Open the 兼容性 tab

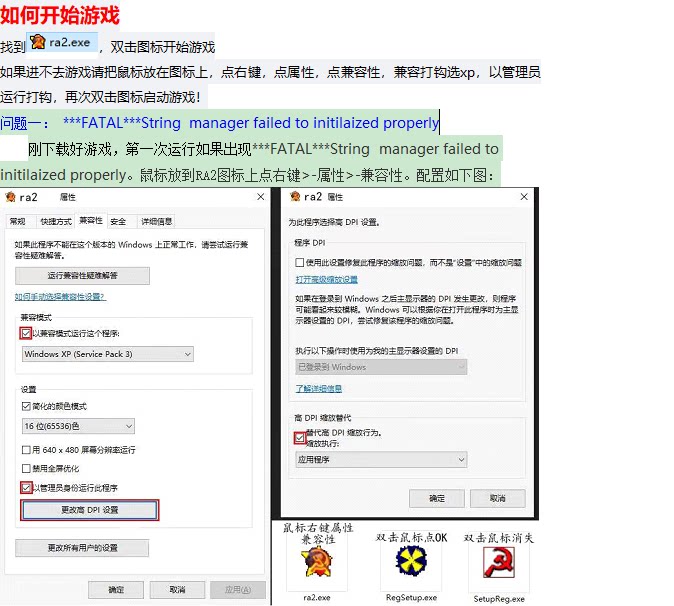click(91, 220)
